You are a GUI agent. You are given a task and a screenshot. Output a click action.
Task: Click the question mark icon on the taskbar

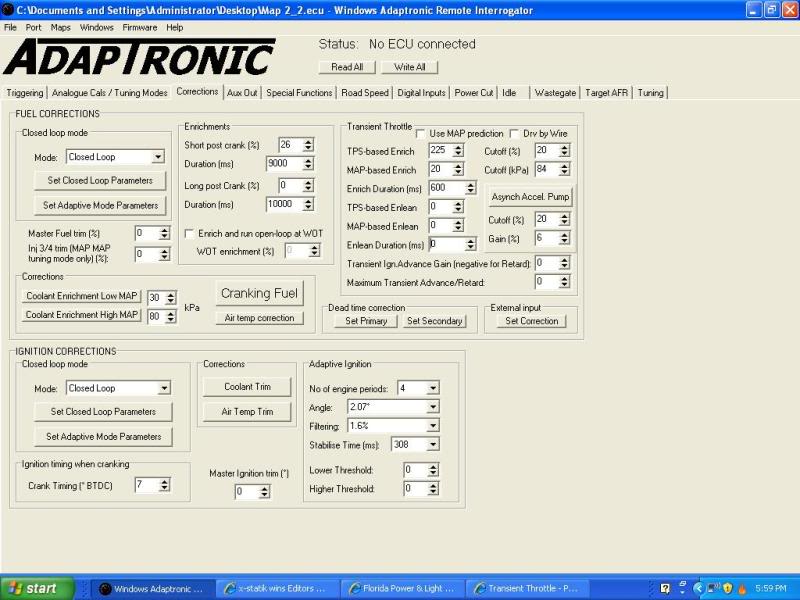(x=666, y=588)
